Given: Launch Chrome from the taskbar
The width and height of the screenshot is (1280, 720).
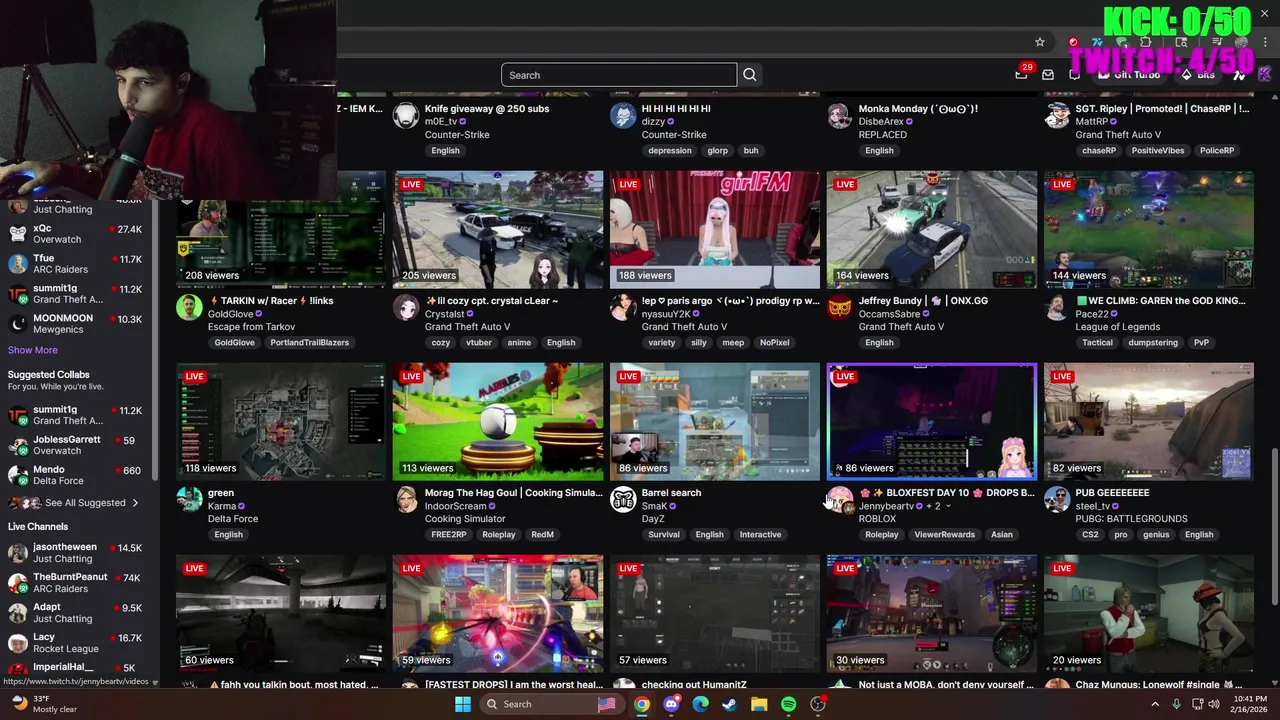Looking at the screenshot, I should 642,704.
